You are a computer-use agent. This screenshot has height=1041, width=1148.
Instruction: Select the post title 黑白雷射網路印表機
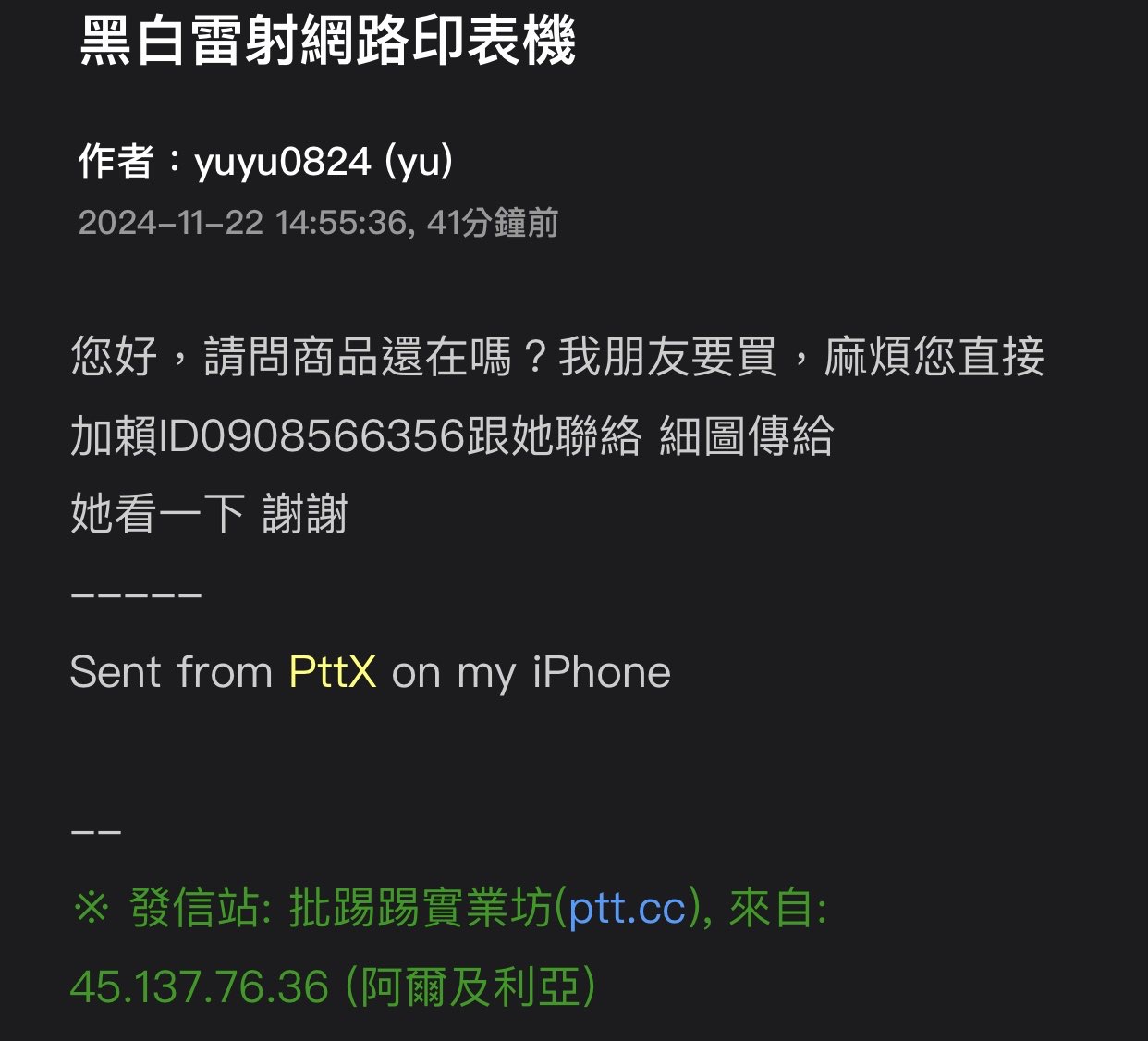[328, 42]
